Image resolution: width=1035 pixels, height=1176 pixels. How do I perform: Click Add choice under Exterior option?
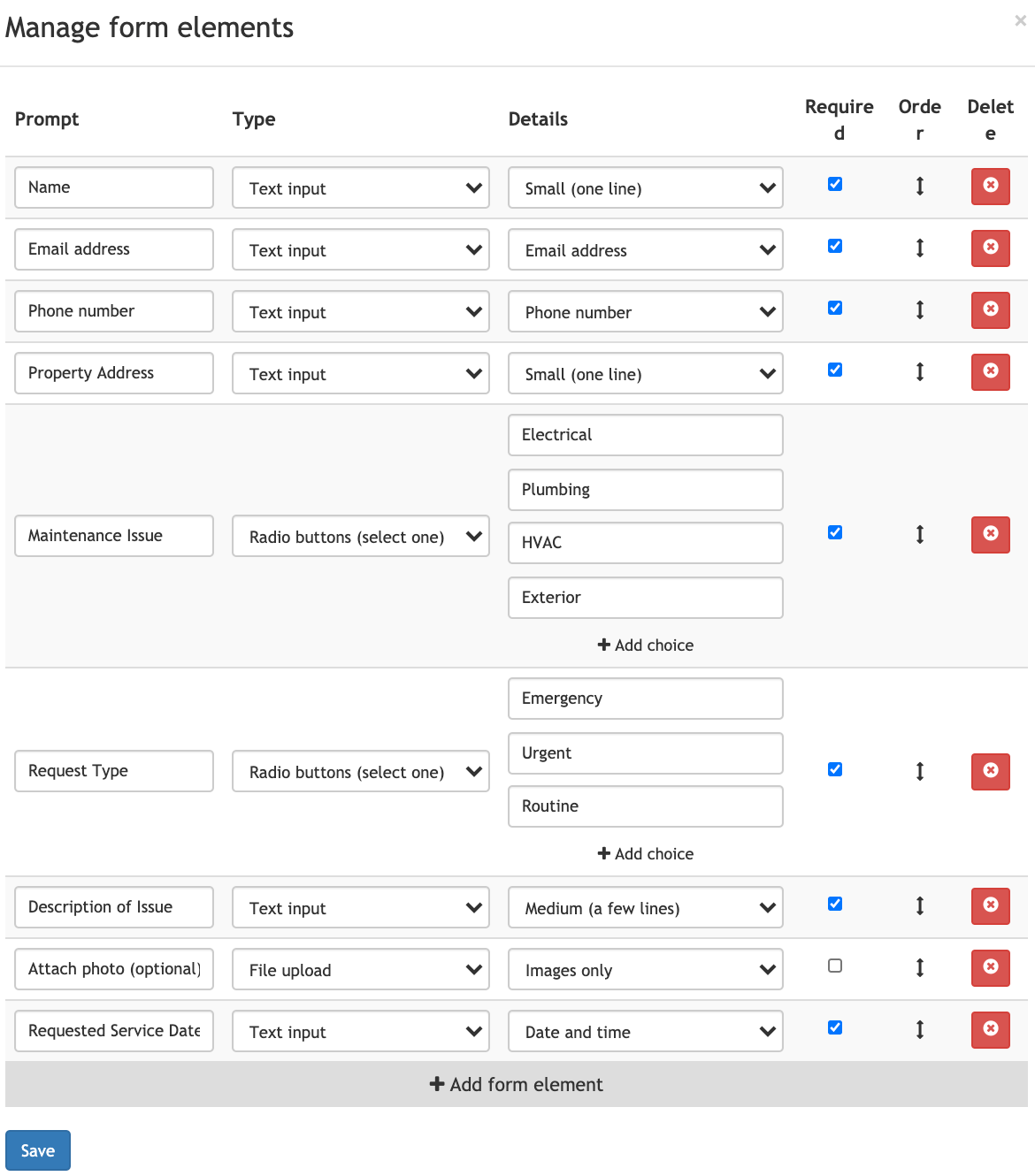click(646, 645)
